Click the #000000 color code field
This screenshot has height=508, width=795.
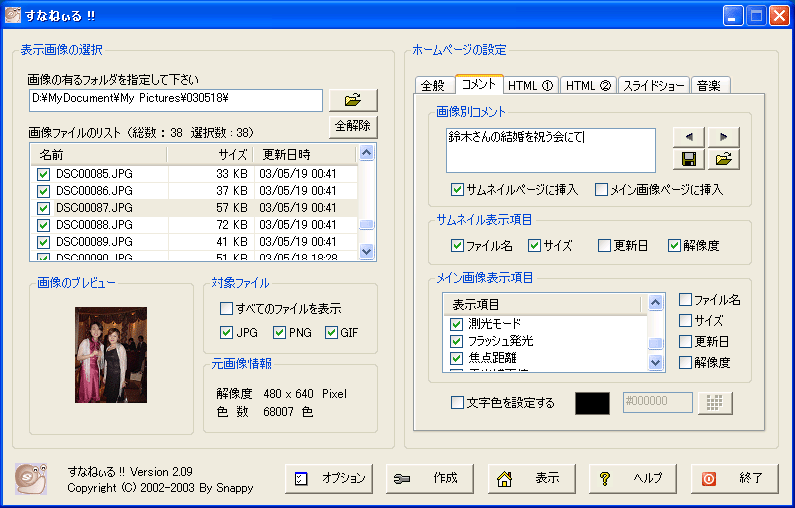658,403
